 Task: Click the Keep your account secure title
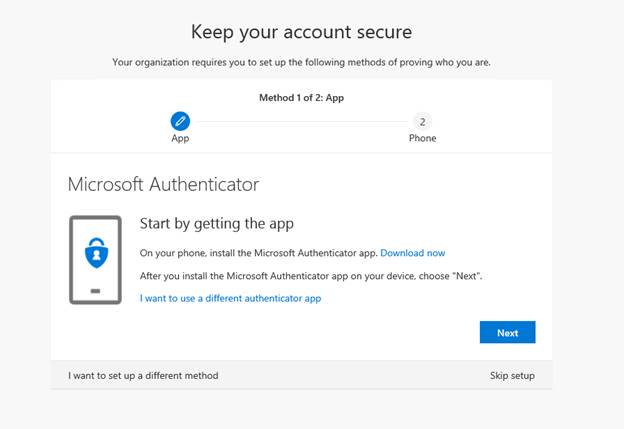click(x=301, y=32)
